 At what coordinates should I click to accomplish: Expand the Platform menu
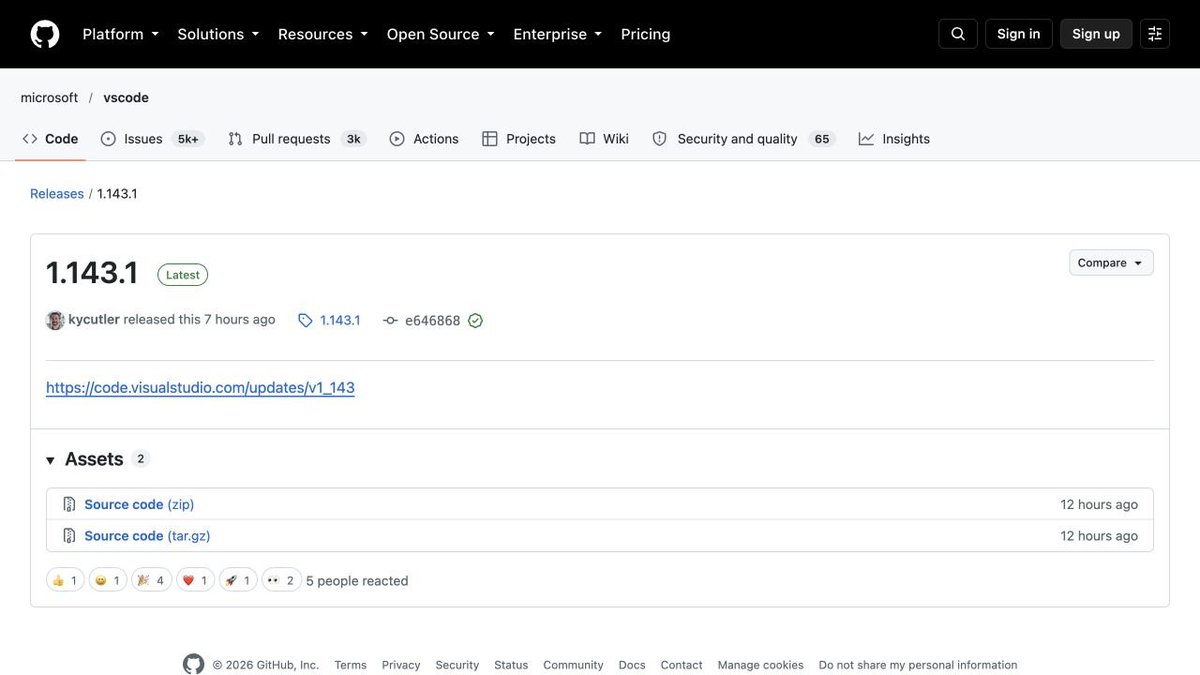point(121,34)
